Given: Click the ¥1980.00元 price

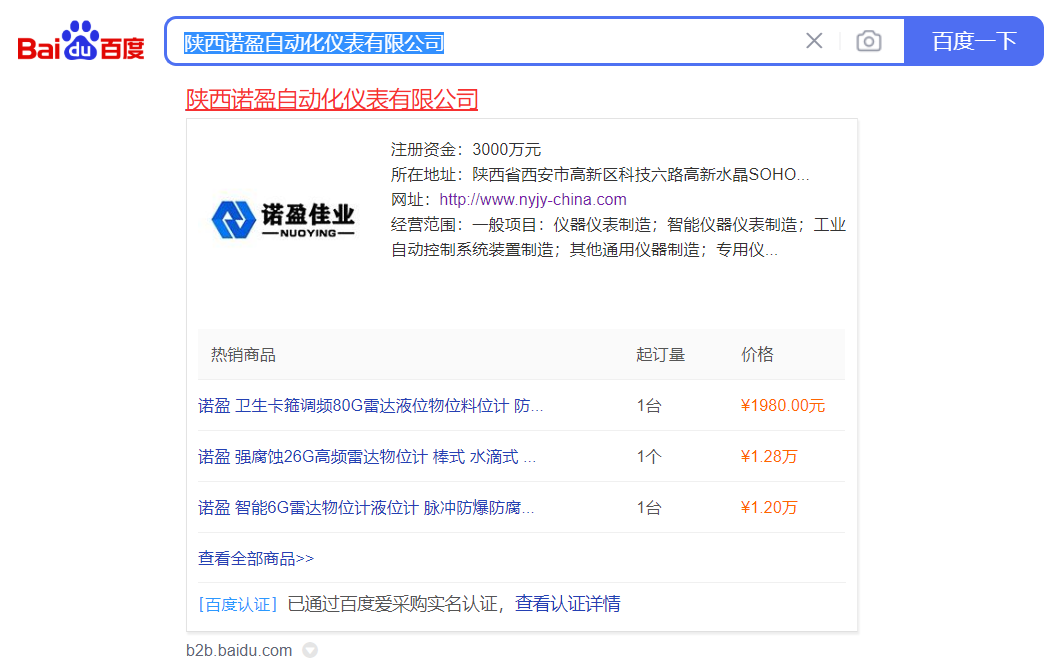Looking at the screenshot, I should [782, 406].
